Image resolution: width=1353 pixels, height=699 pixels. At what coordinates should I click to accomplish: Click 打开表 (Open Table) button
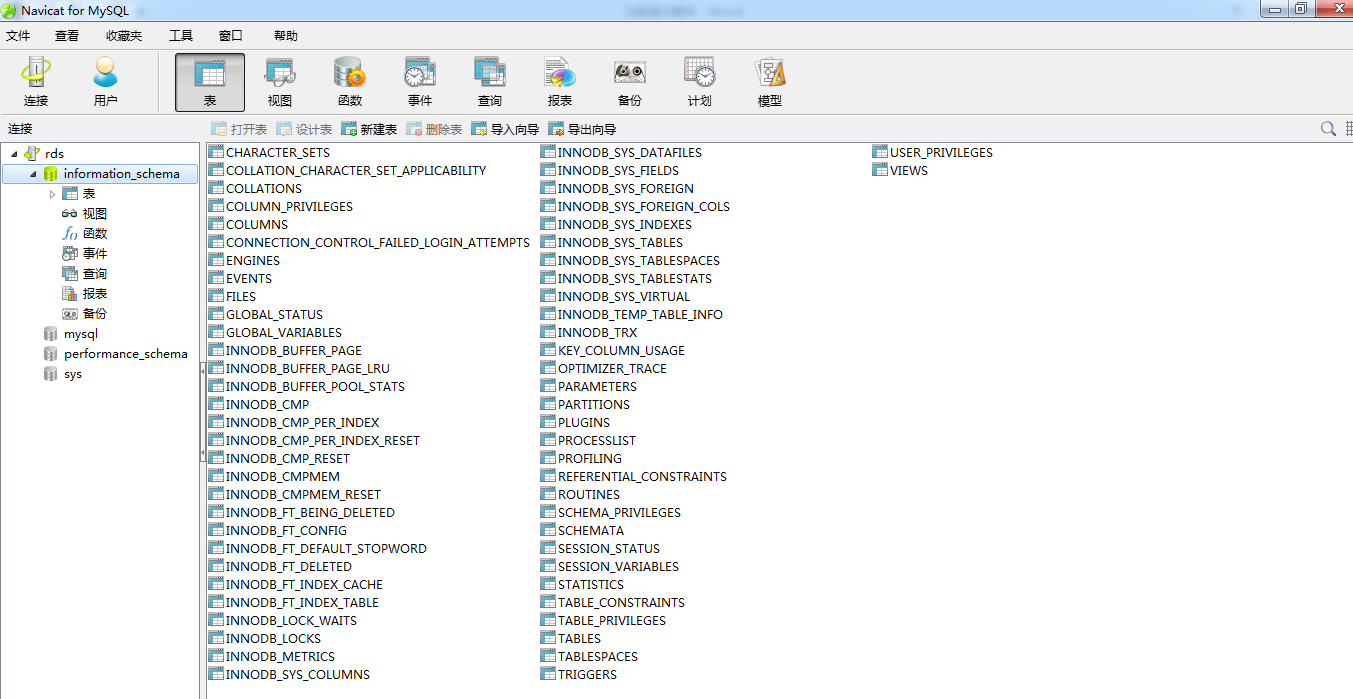(x=239, y=129)
